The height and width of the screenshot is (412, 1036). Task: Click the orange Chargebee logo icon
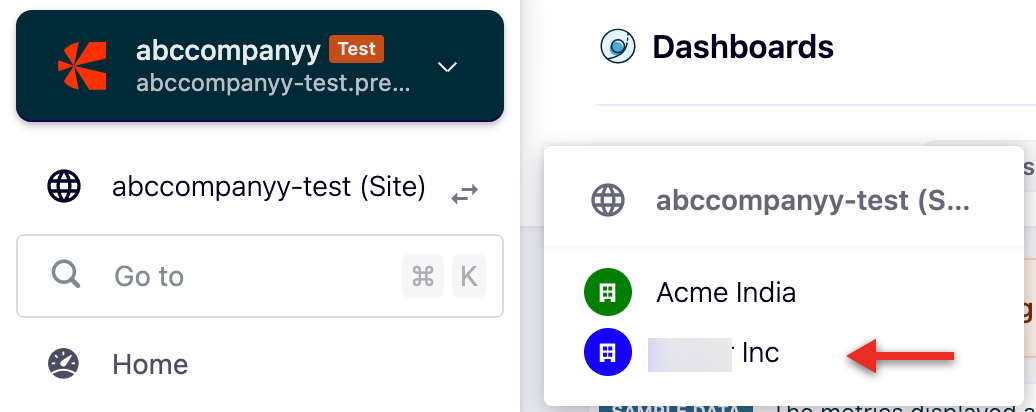[x=82, y=66]
